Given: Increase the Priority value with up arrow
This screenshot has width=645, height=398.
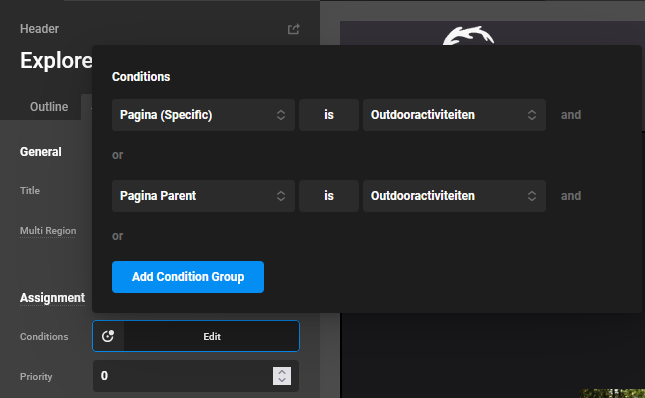Looking at the screenshot, I should point(282,372).
